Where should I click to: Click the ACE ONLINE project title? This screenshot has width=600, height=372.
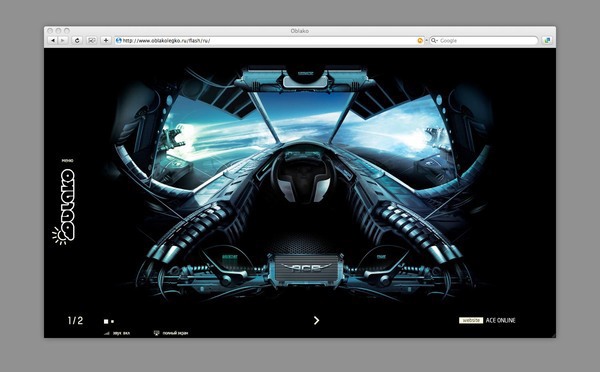coord(501,320)
